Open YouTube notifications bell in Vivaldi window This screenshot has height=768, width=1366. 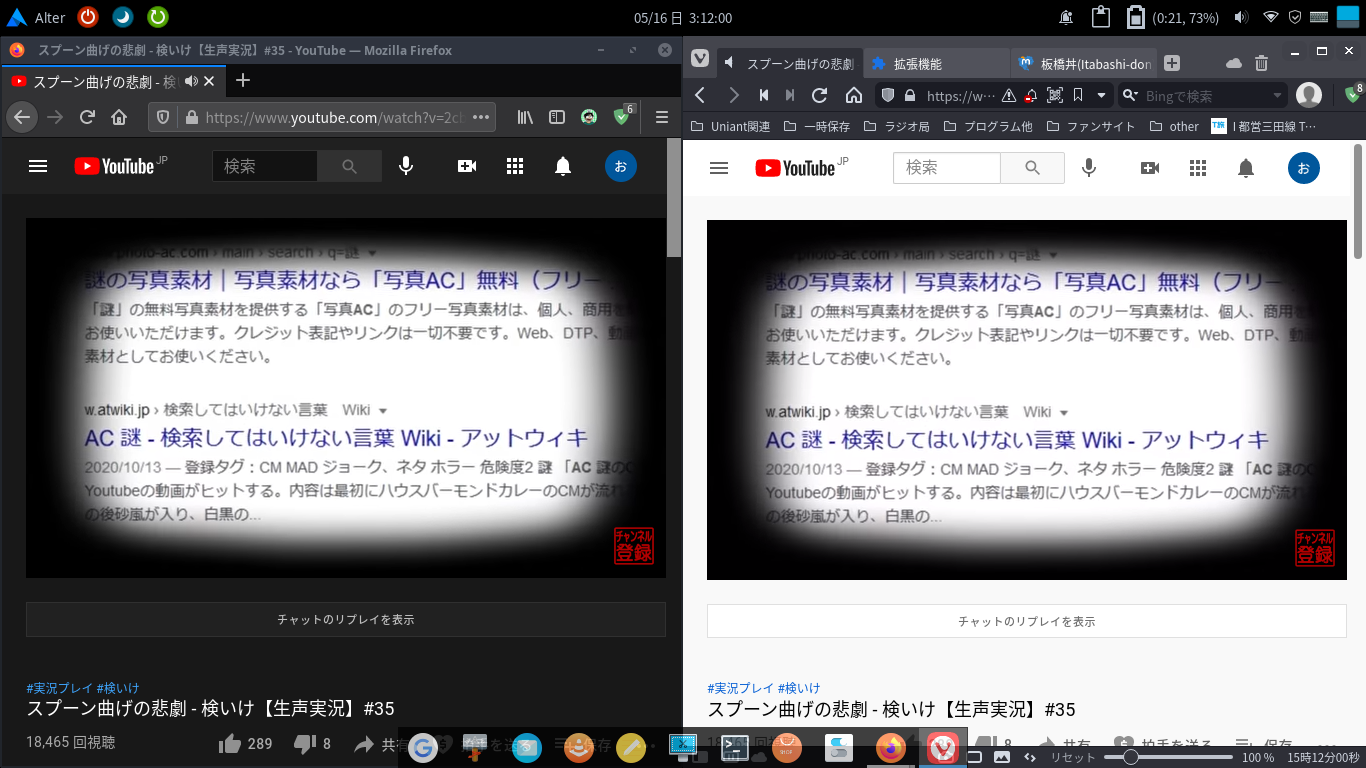pos(1245,168)
